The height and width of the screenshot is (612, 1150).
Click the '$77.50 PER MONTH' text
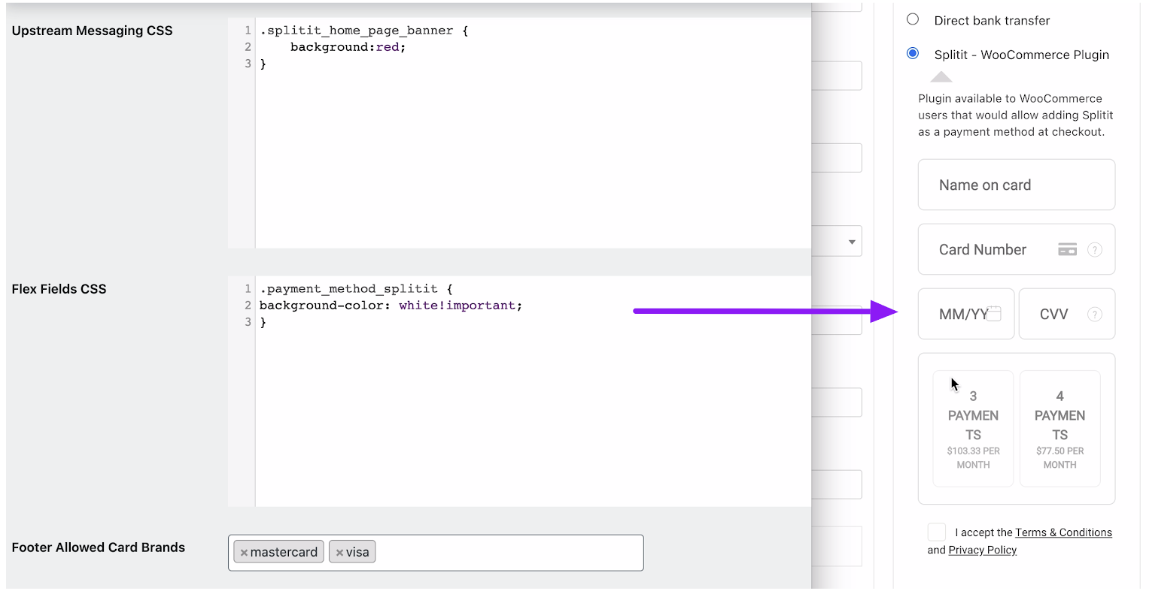(1060, 458)
